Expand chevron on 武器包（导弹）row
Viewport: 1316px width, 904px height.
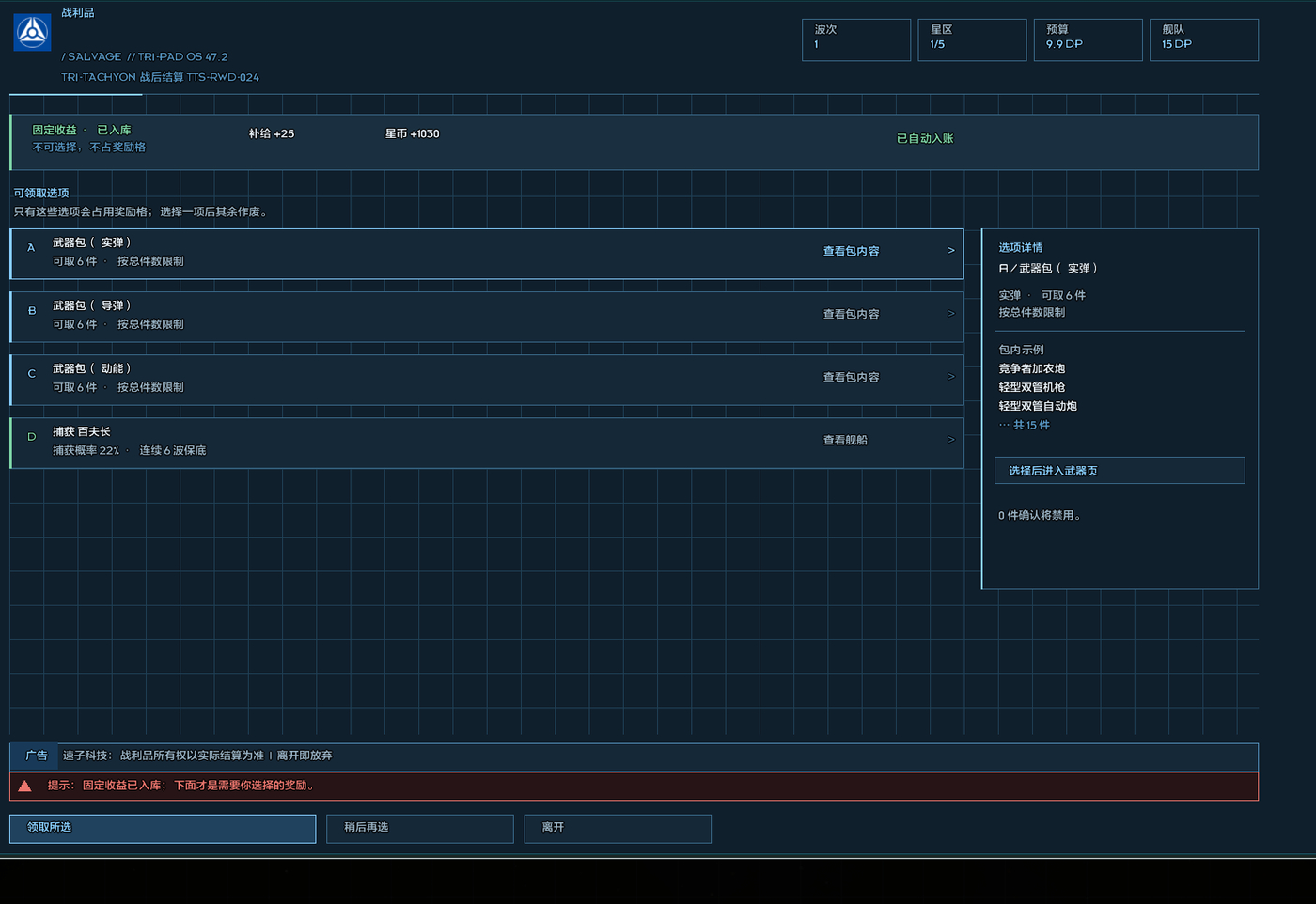951,314
